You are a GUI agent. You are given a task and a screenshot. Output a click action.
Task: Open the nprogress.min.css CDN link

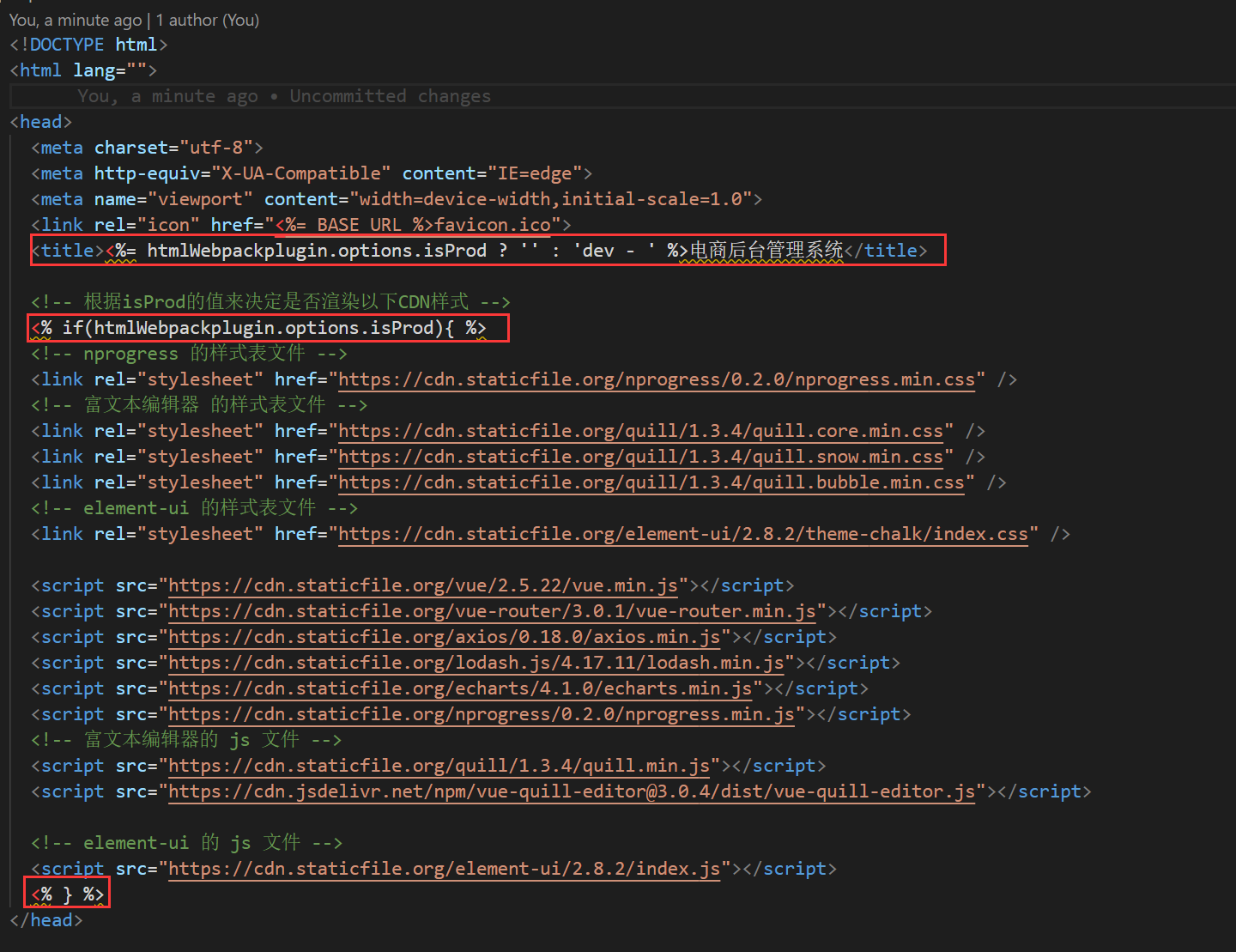pos(657,379)
